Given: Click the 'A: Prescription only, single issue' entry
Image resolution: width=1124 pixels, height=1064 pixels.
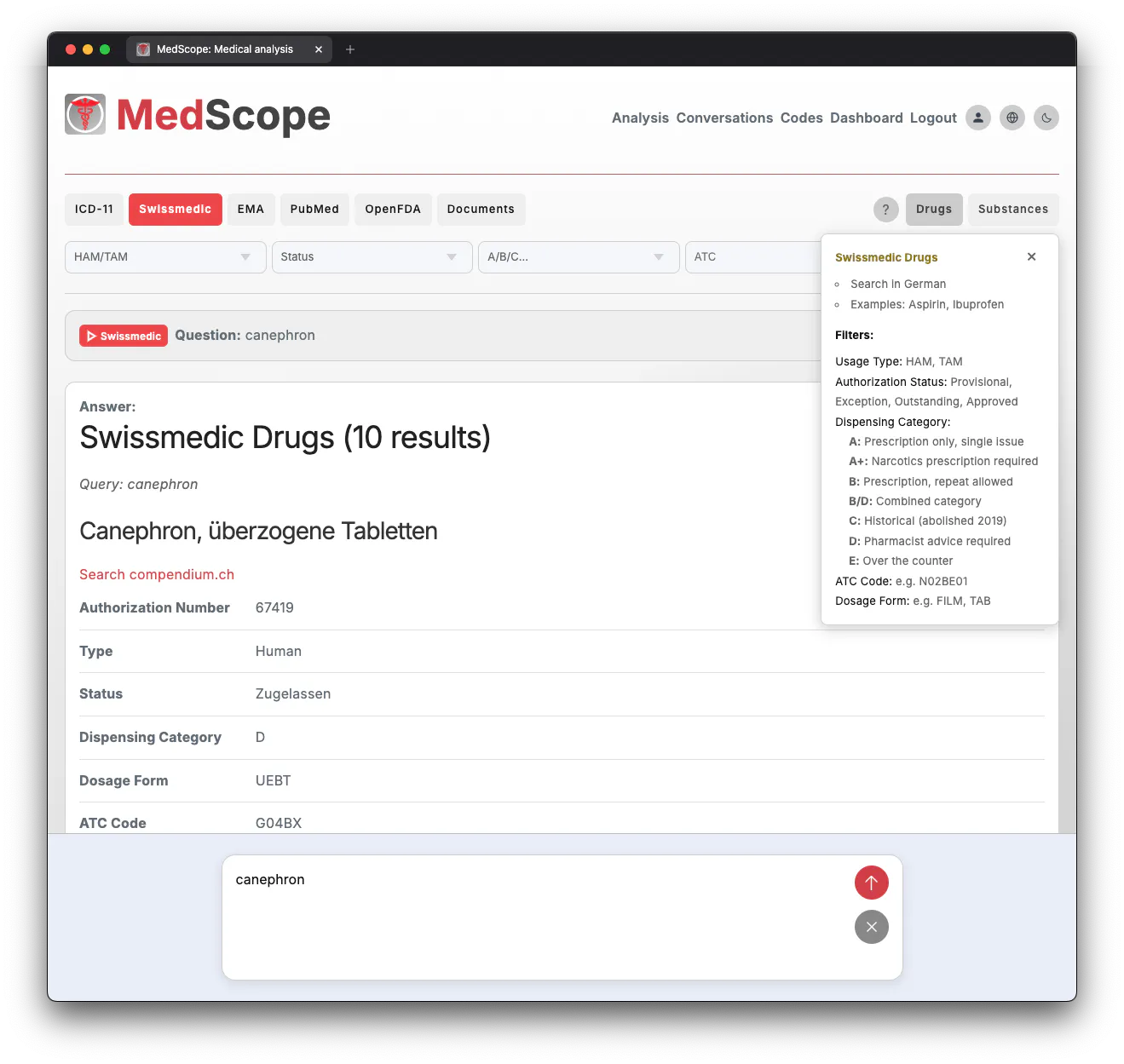Looking at the screenshot, I should coord(937,442).
